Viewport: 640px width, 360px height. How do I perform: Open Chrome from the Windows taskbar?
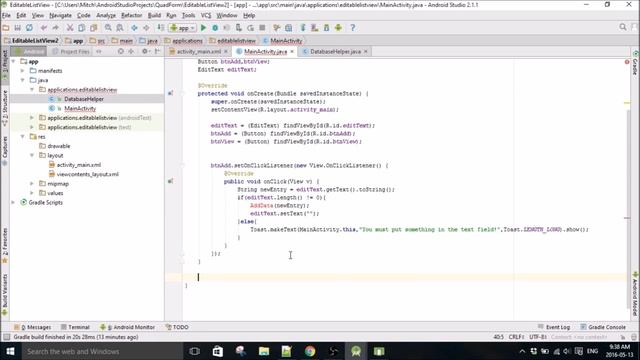coord(310,351)
